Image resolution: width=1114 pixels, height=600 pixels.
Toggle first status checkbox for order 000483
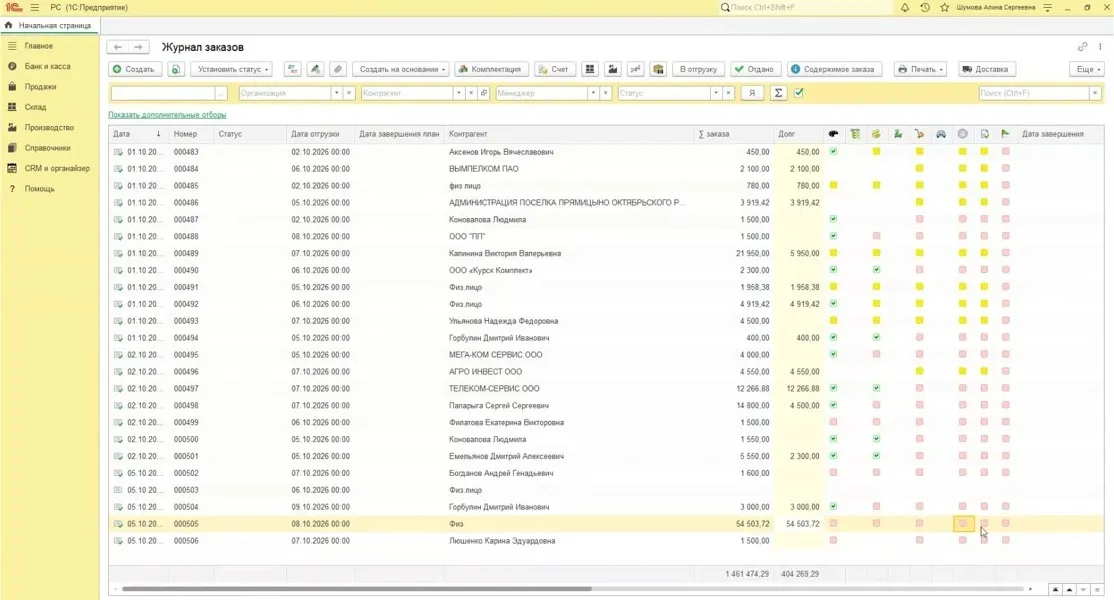pos(833,151)
